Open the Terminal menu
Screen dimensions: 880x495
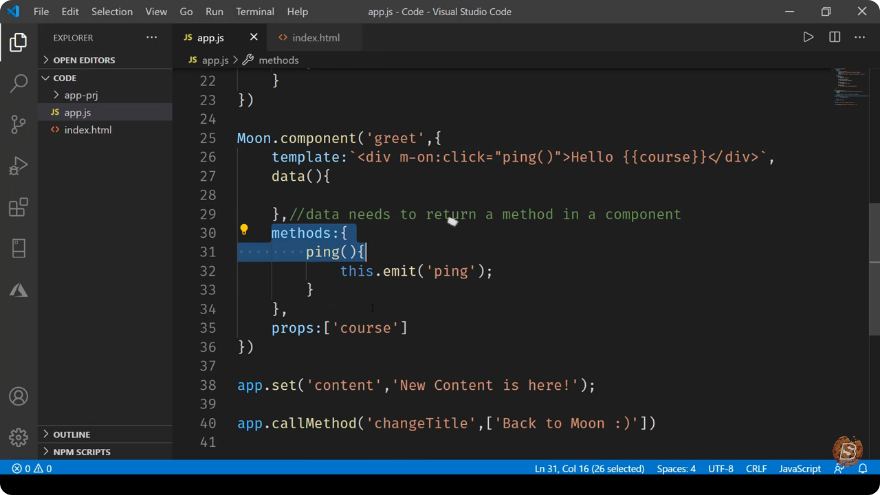coord(255,11)
